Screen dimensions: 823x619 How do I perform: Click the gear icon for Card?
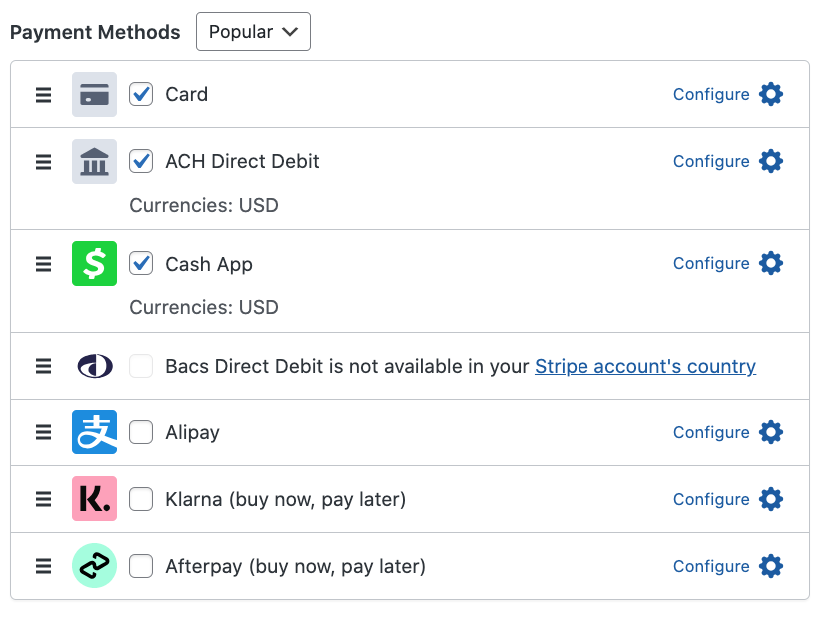tap(770, 94)
